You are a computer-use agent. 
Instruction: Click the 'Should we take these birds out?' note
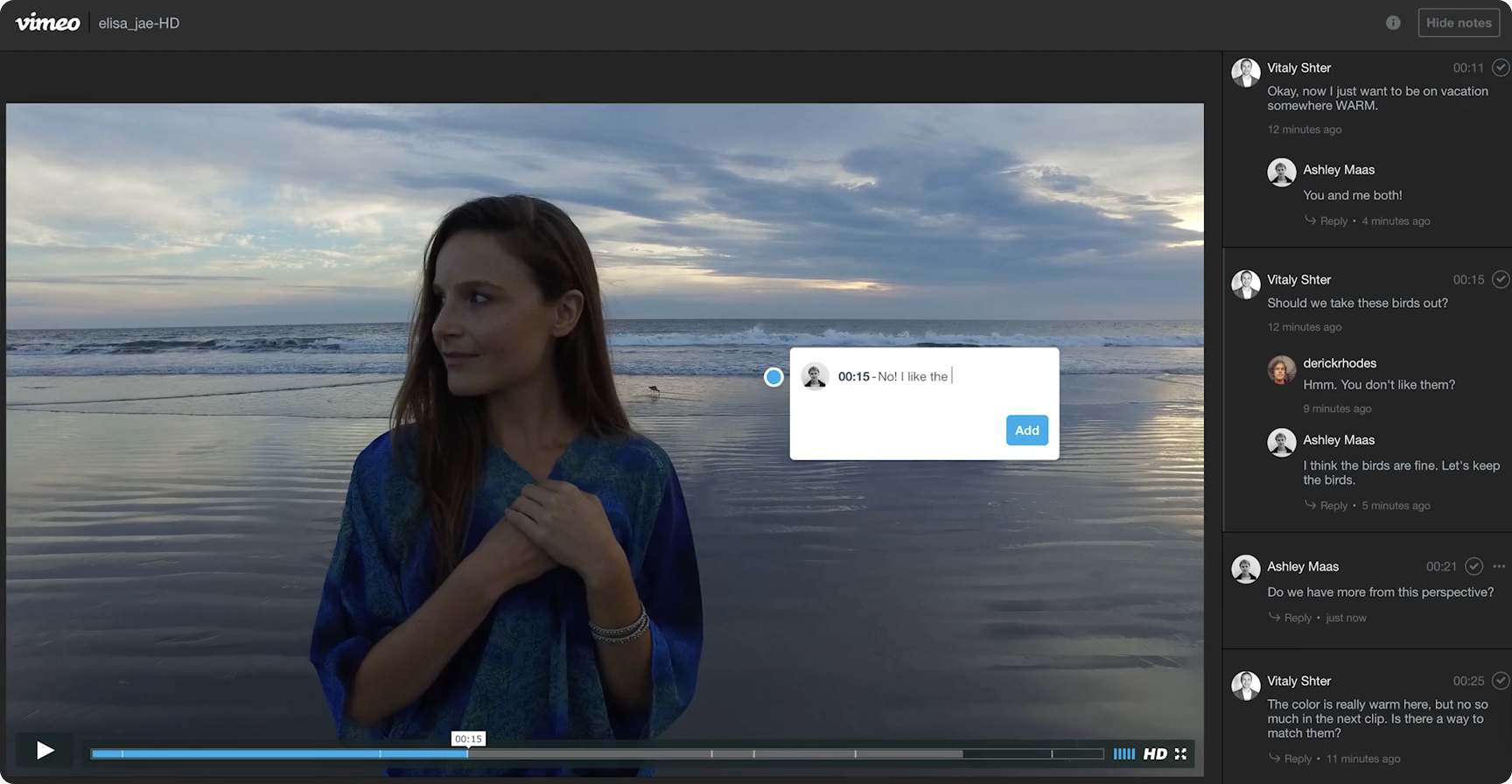click(x=1357, y=303)
